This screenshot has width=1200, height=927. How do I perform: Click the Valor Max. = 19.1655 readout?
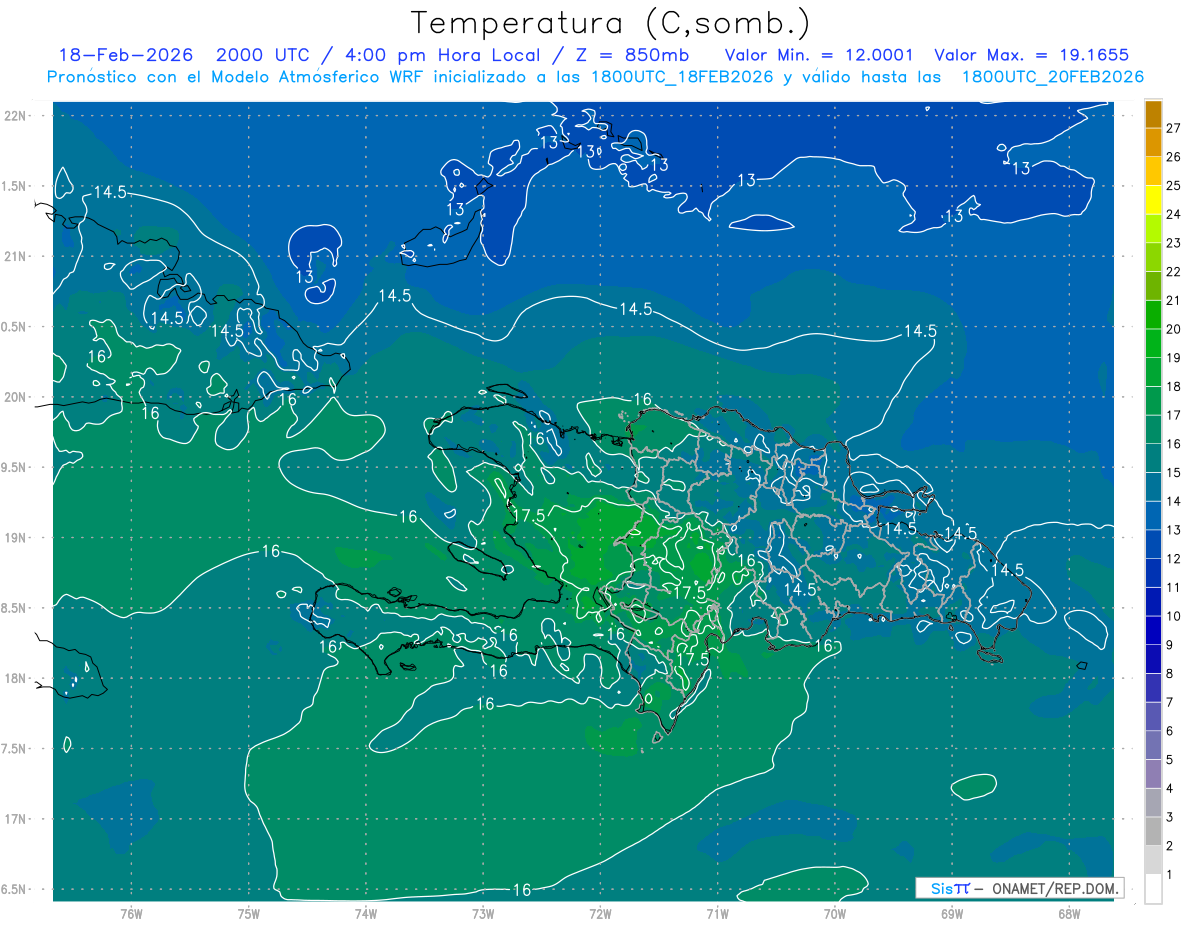1031,55
